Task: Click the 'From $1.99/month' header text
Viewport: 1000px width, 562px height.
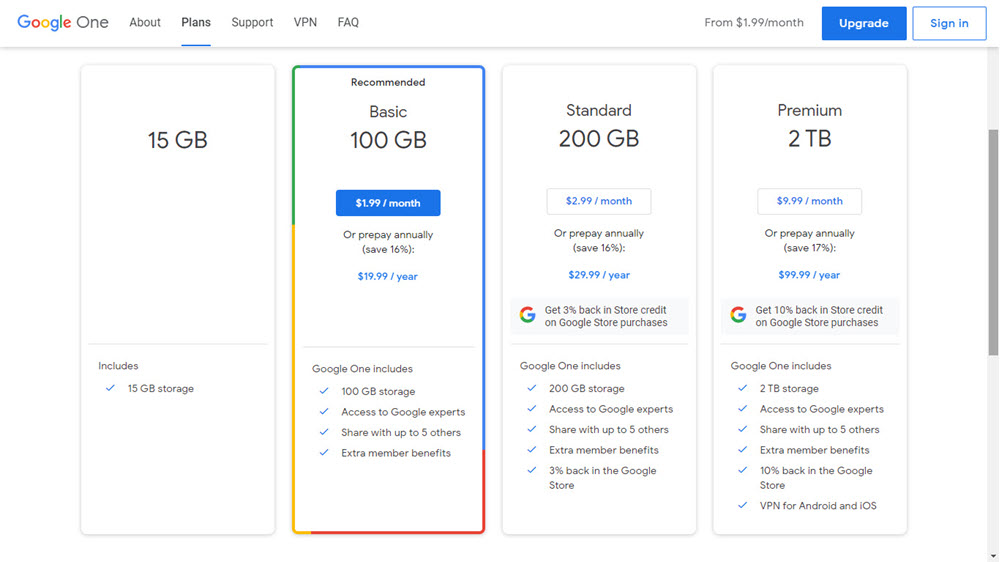Action: [x=754, y=23]
